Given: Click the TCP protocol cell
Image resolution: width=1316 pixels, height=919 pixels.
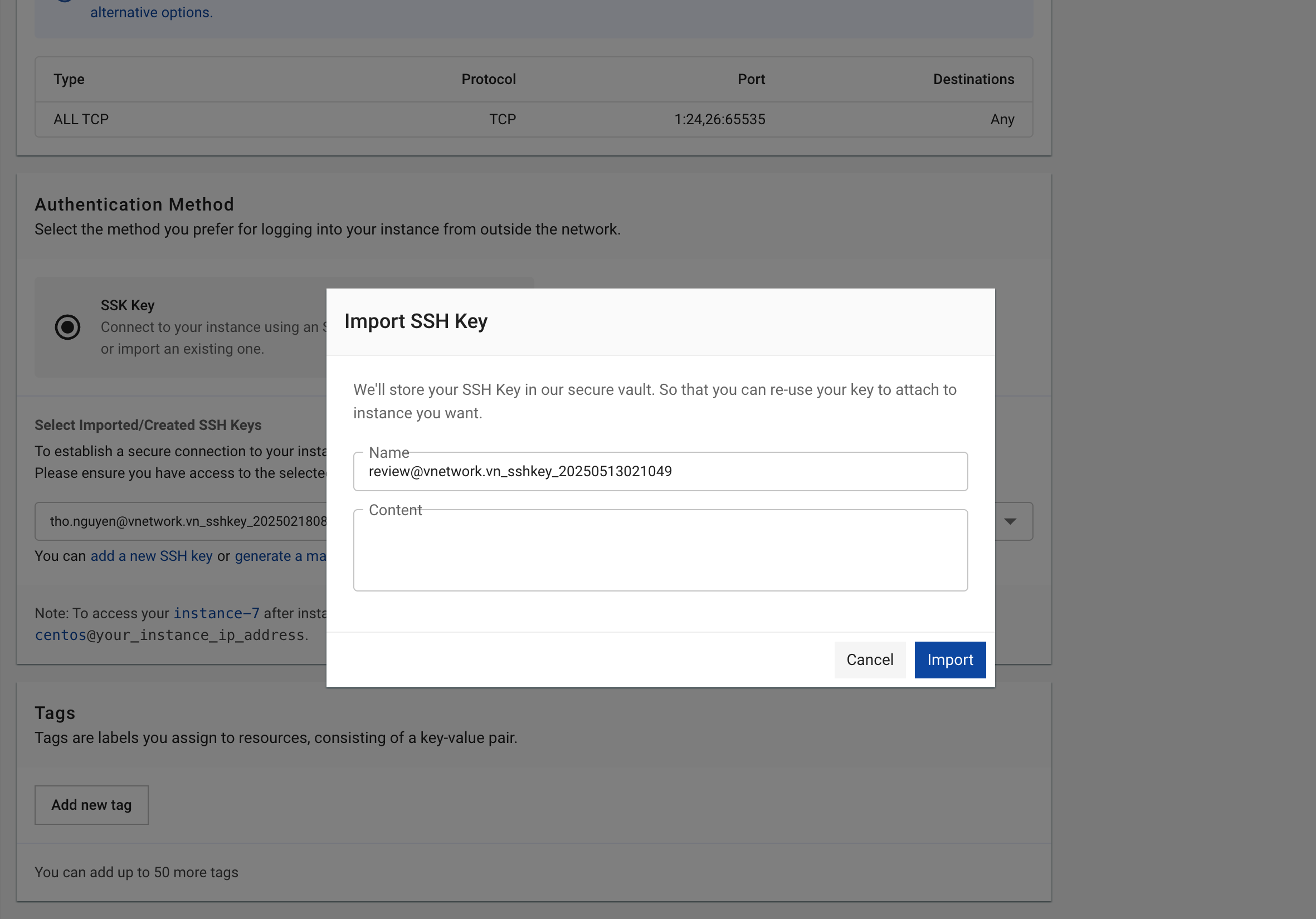Looking at the screenshot, I should (x=502, y=119).
